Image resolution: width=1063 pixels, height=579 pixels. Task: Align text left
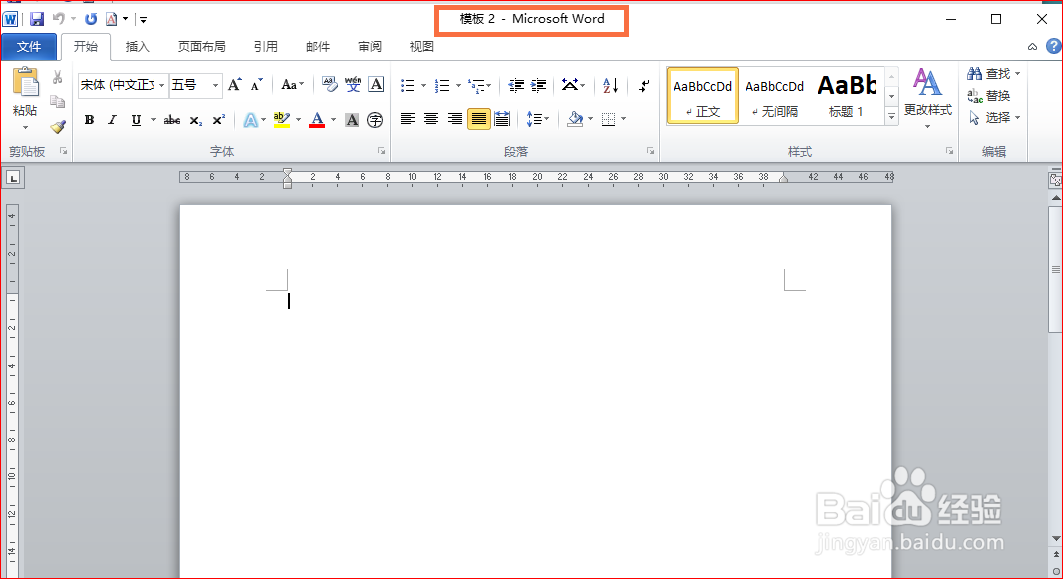(407, 119)
